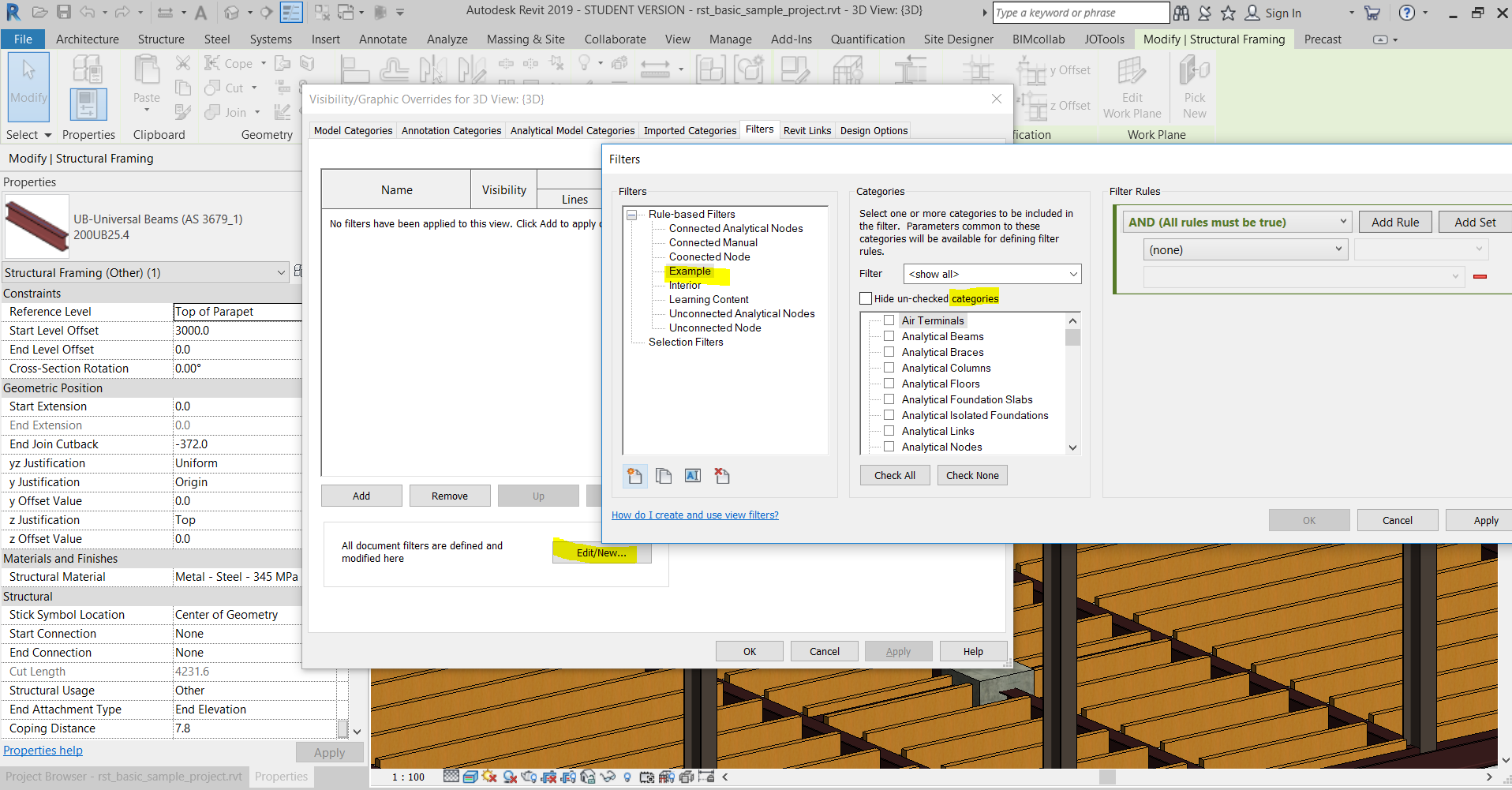
Task: Click the Pick New work plane tool
Action: coord(1194,87)
